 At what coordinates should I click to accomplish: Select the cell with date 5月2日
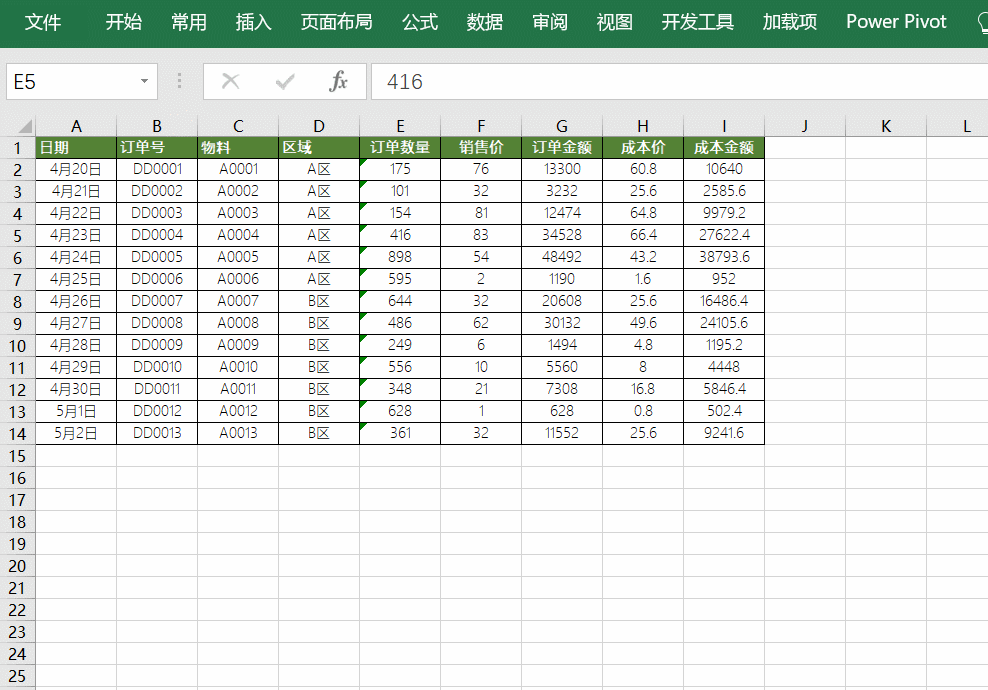click(76, 433)
